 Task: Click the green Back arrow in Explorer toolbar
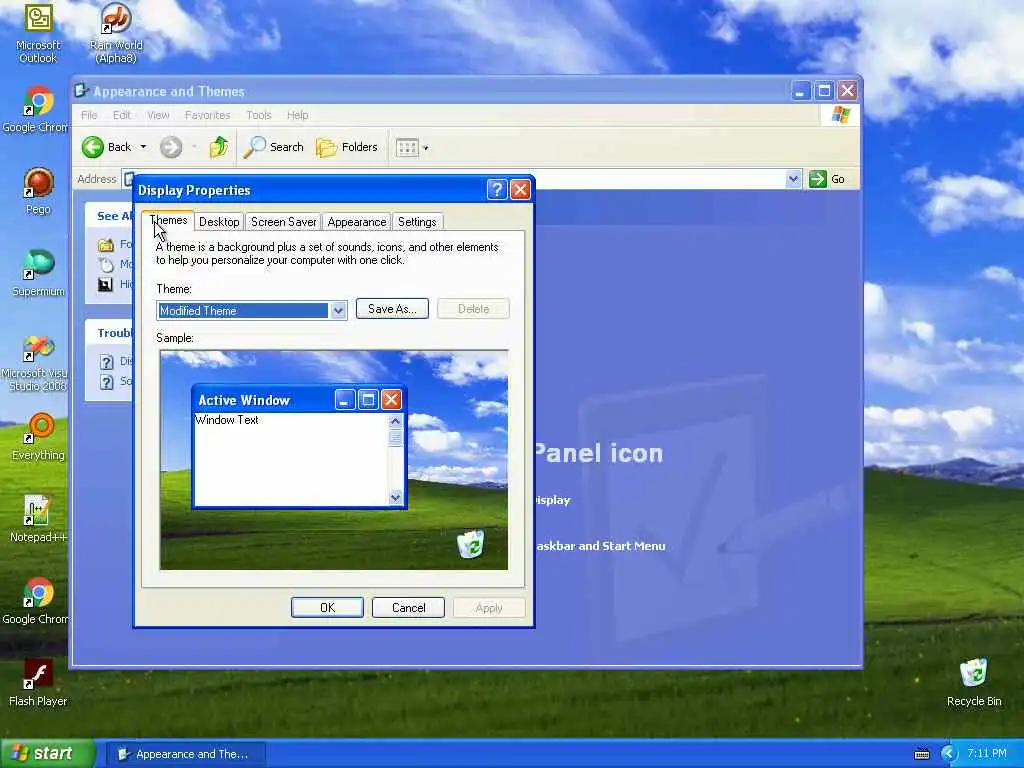(x=93, y=147)
